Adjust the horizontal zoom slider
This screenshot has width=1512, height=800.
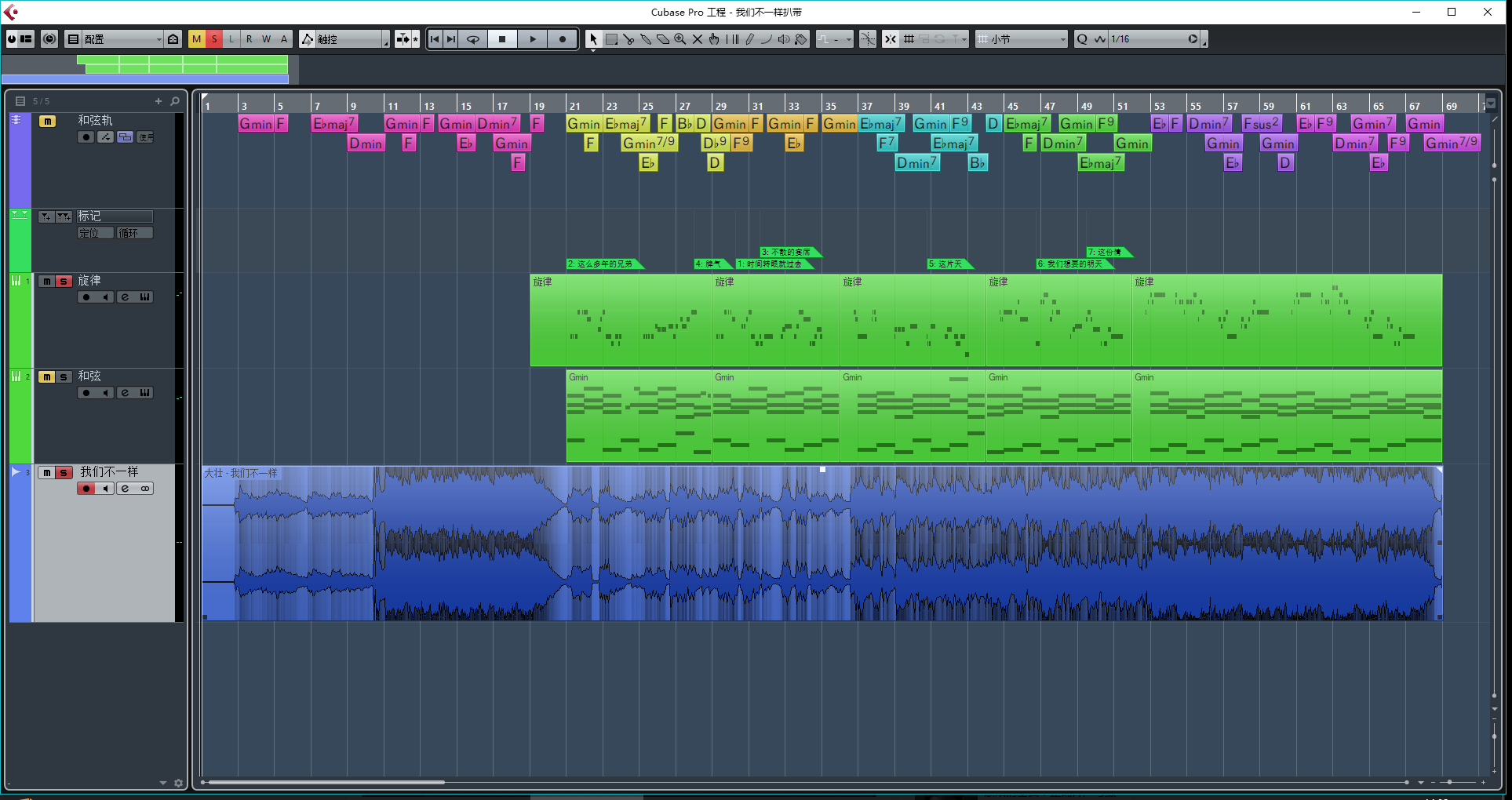coord(1450,782)
